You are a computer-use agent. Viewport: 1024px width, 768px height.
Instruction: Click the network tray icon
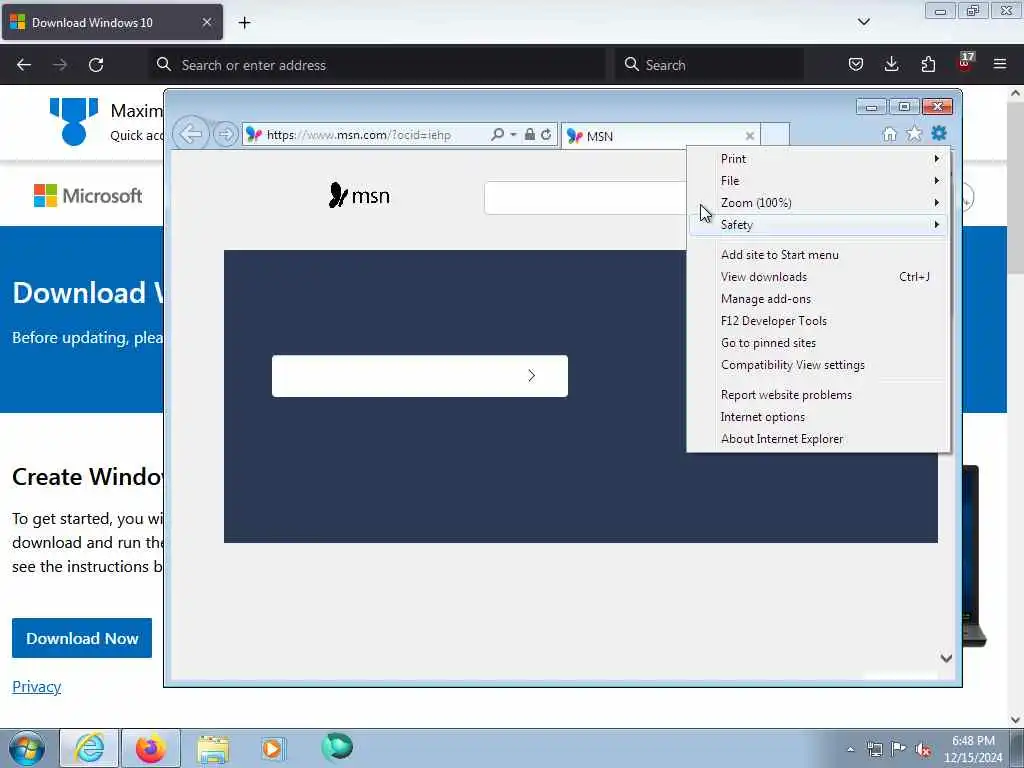[875, 750]
